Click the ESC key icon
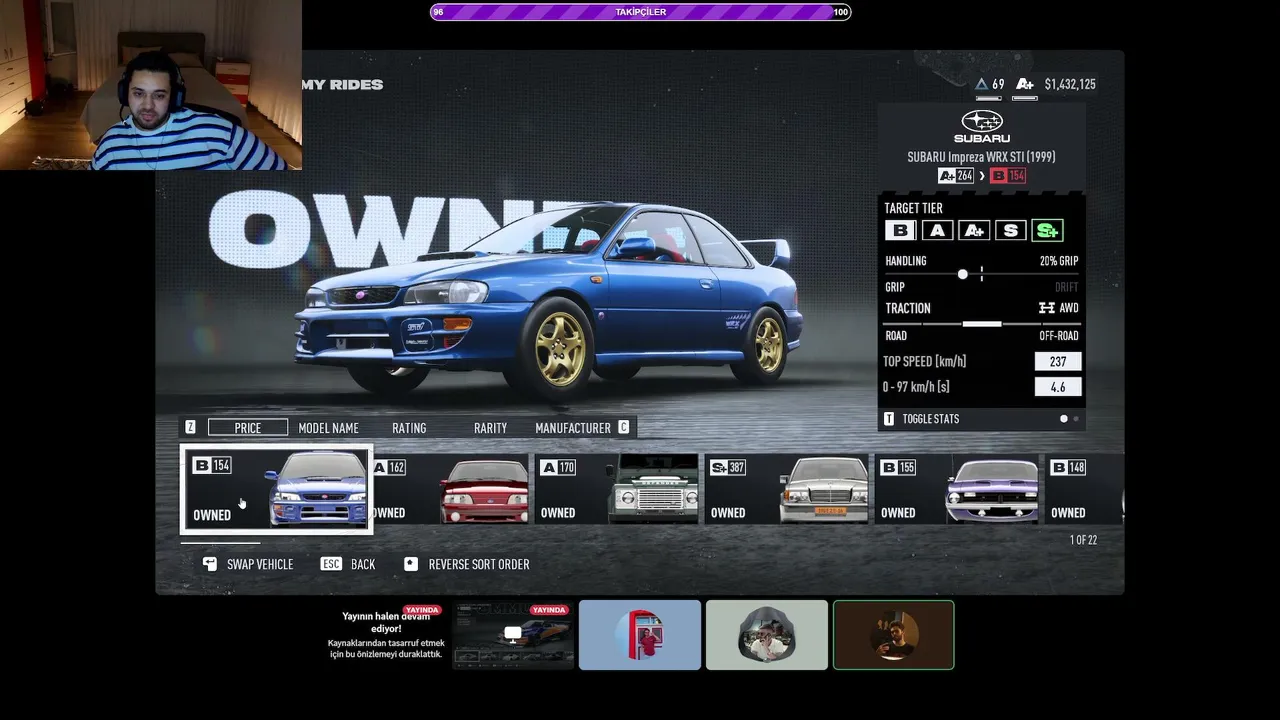Screen dimensions: 1280x720 (331, 564)
